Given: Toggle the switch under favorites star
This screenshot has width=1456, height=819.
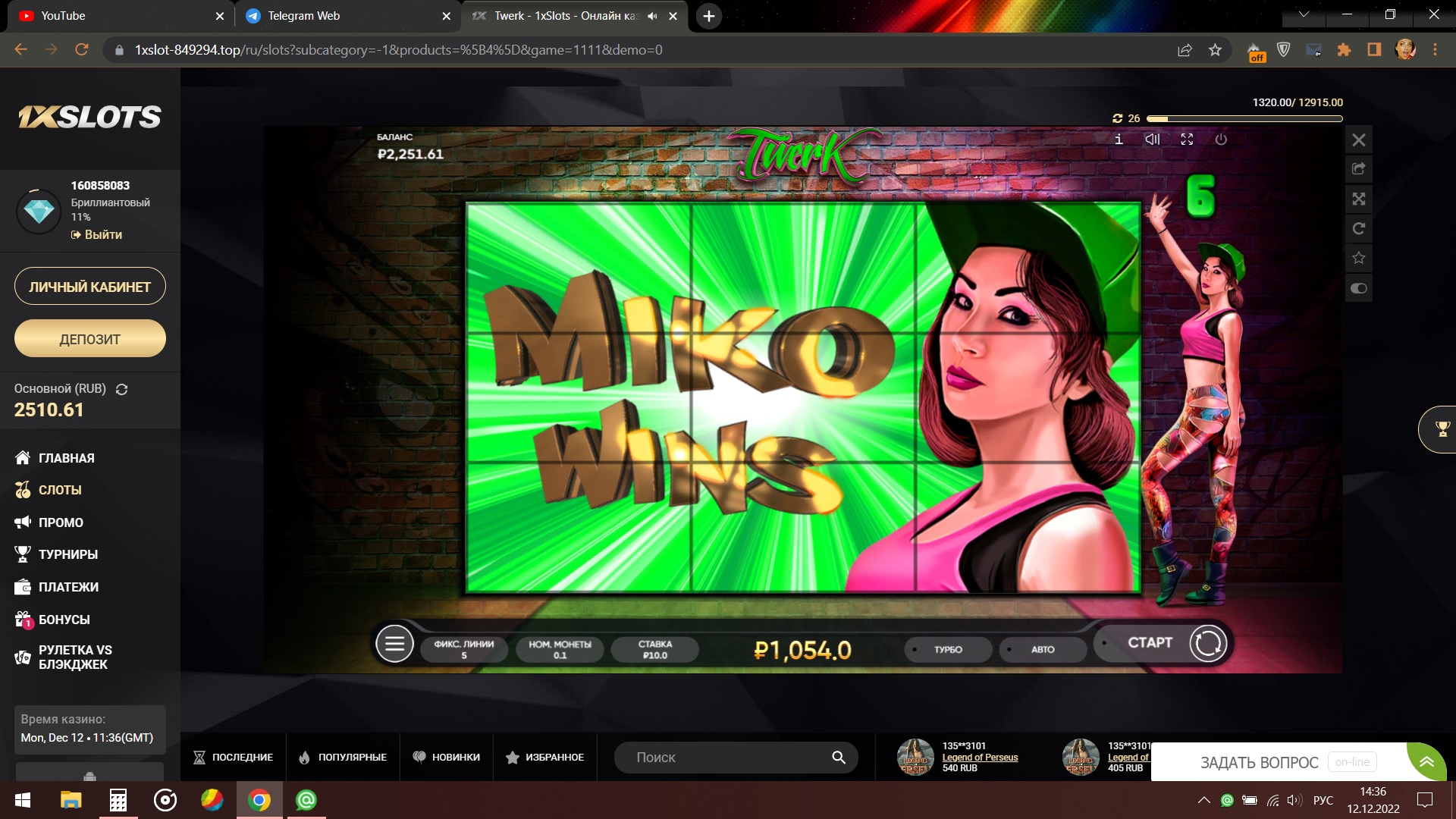Looking at the screenshot, I should (x=1358, y=288).
